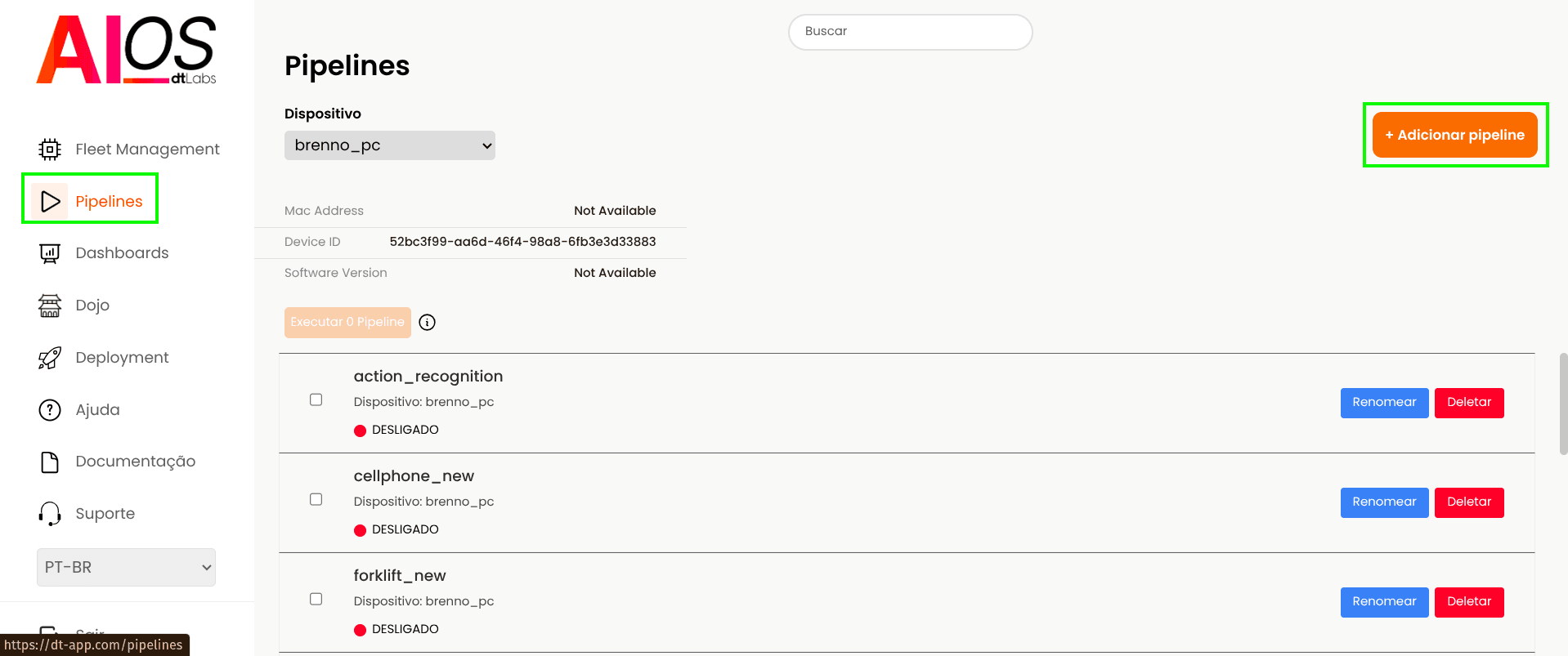Click the Suporte headset icon
Screen dimensions: 1568x656
point(50,514)
